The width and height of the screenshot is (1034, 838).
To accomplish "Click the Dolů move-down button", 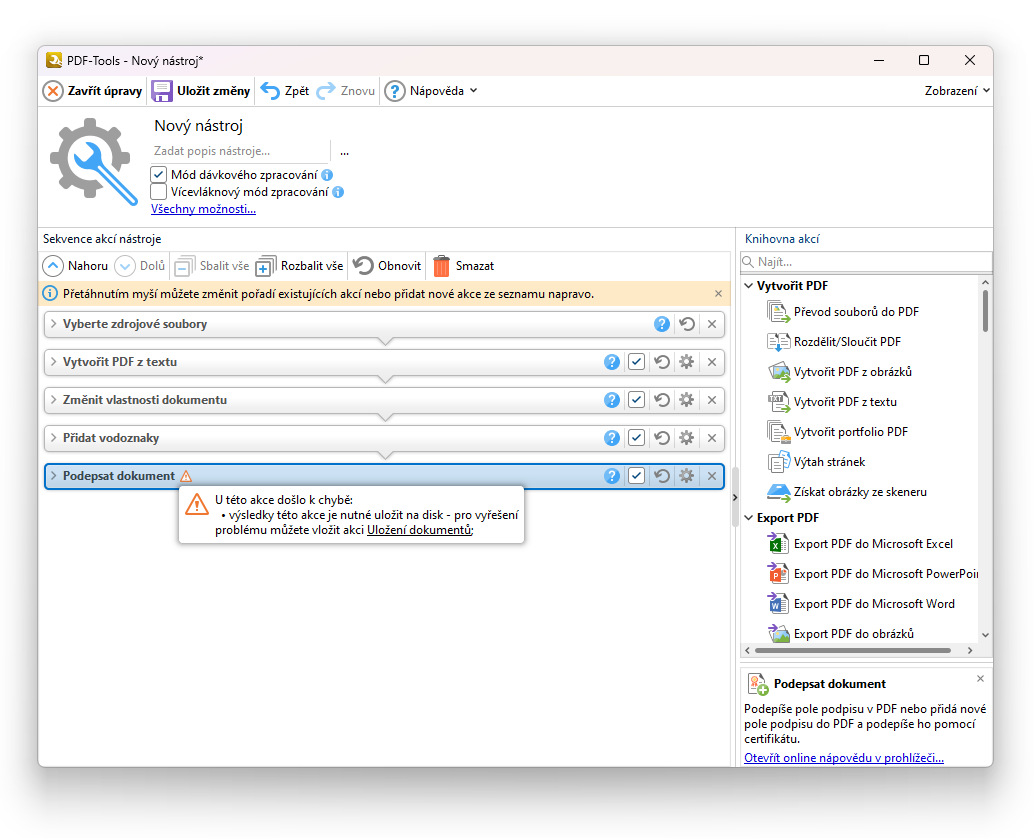I will [140, 266].
